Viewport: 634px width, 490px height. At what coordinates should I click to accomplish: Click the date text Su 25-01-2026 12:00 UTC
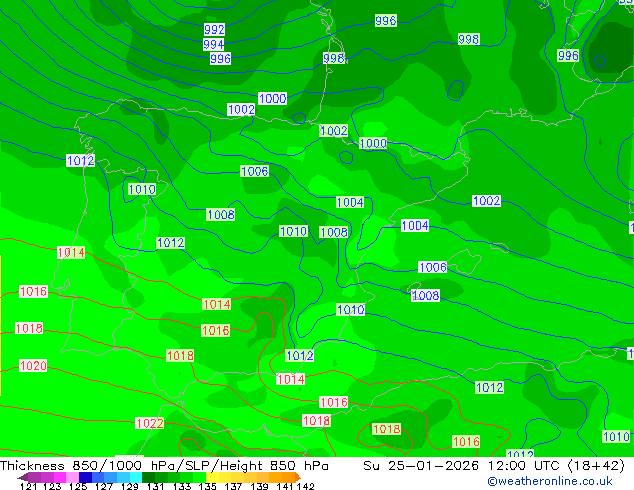463,466
